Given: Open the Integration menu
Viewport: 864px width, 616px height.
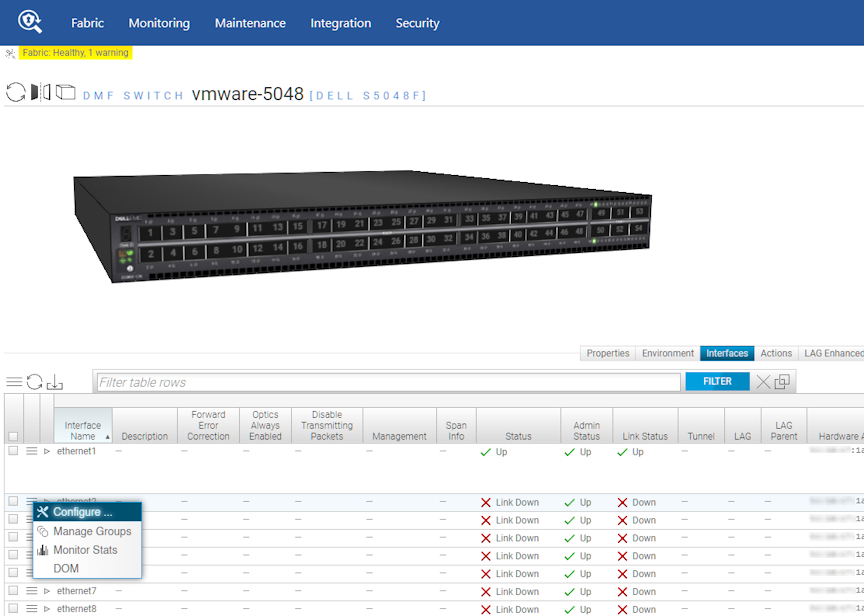Looking at the screenshot, I should (x=341, y=23).
